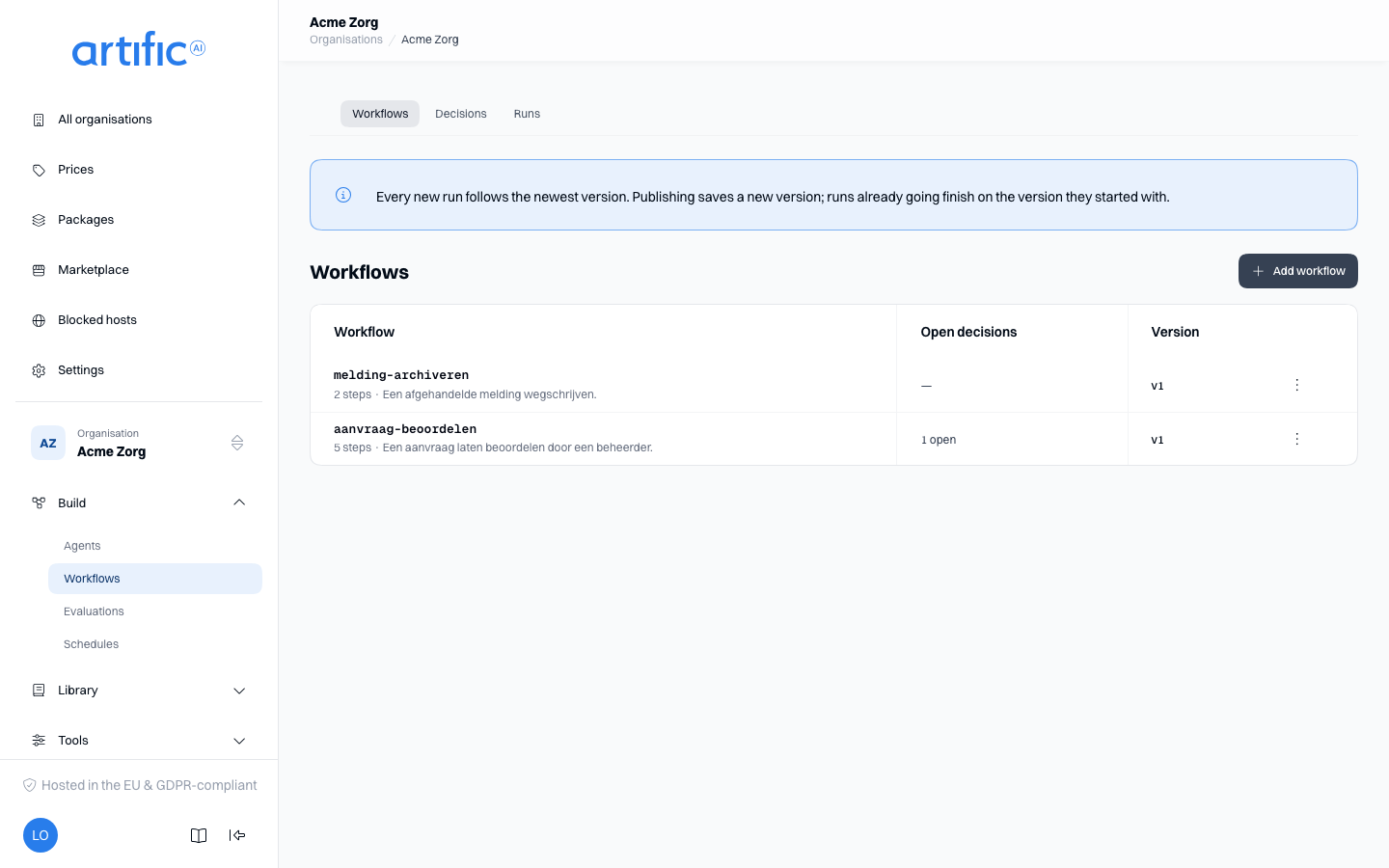The height and width of the screenshot is (868, 1389).
Task: Collapse the Build section chevron
Action: click(239, 502)
